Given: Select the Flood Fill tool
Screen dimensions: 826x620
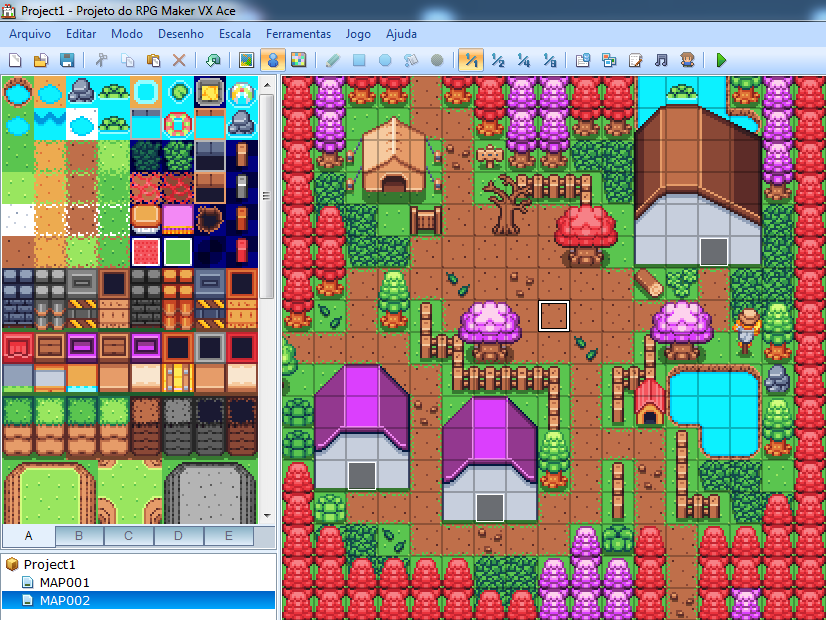Looking at the screenshot, I should 411,60.
